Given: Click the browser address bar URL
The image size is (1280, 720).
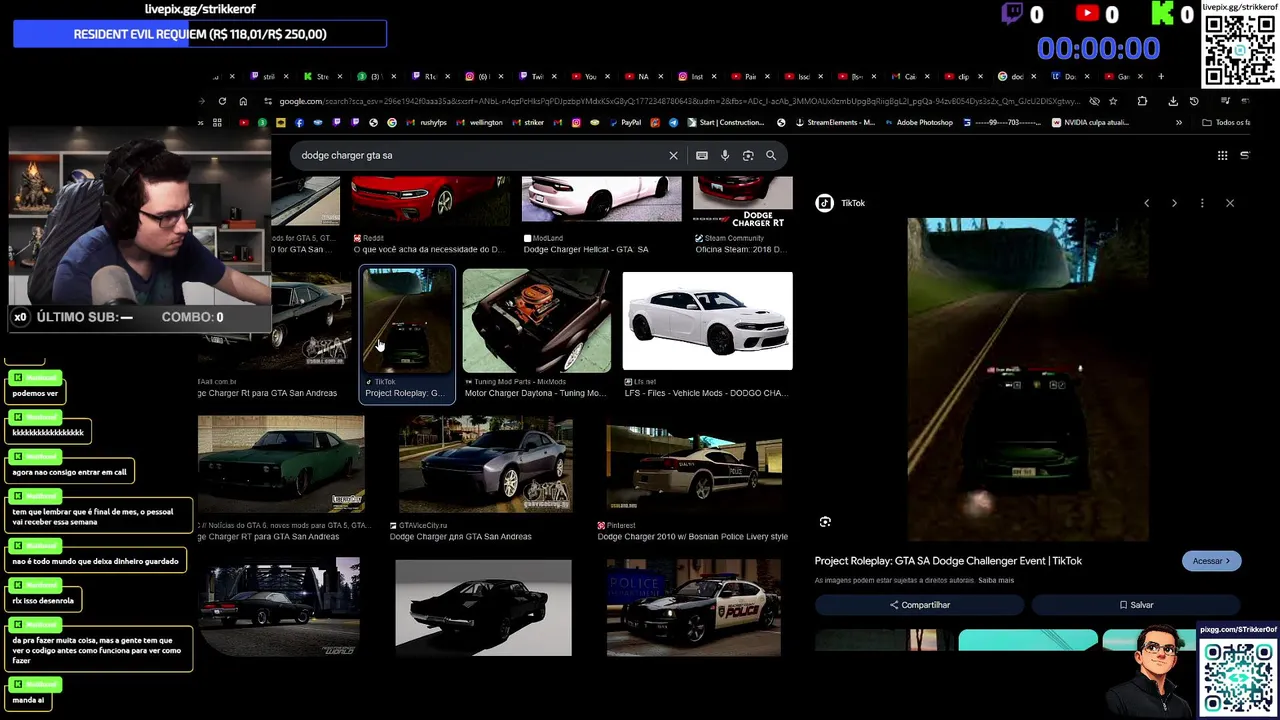Looking at the screenshot, I should (x=678, y=101).
